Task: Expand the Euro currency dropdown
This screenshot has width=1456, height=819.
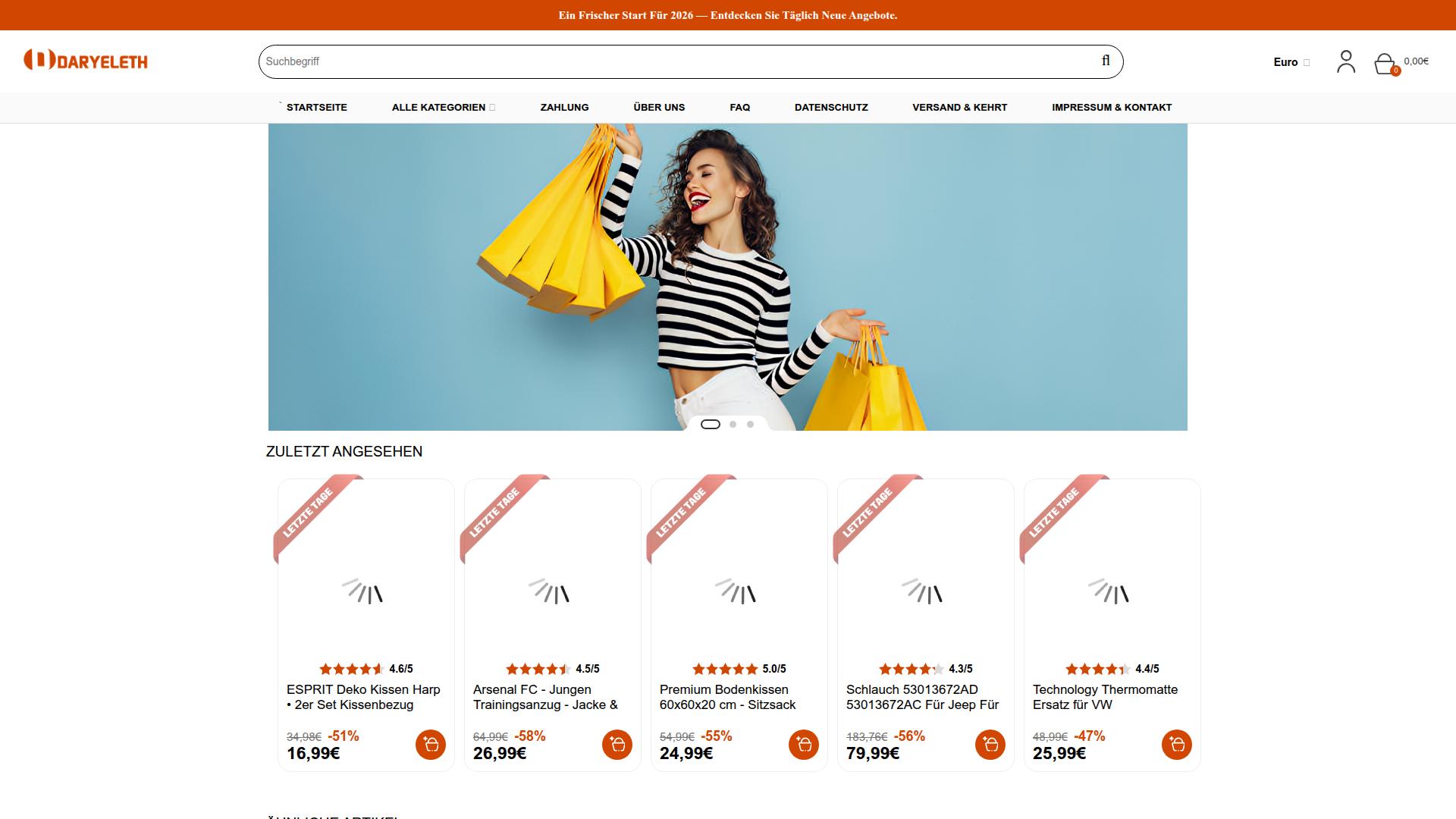Action: click(x=1291, y=62)
